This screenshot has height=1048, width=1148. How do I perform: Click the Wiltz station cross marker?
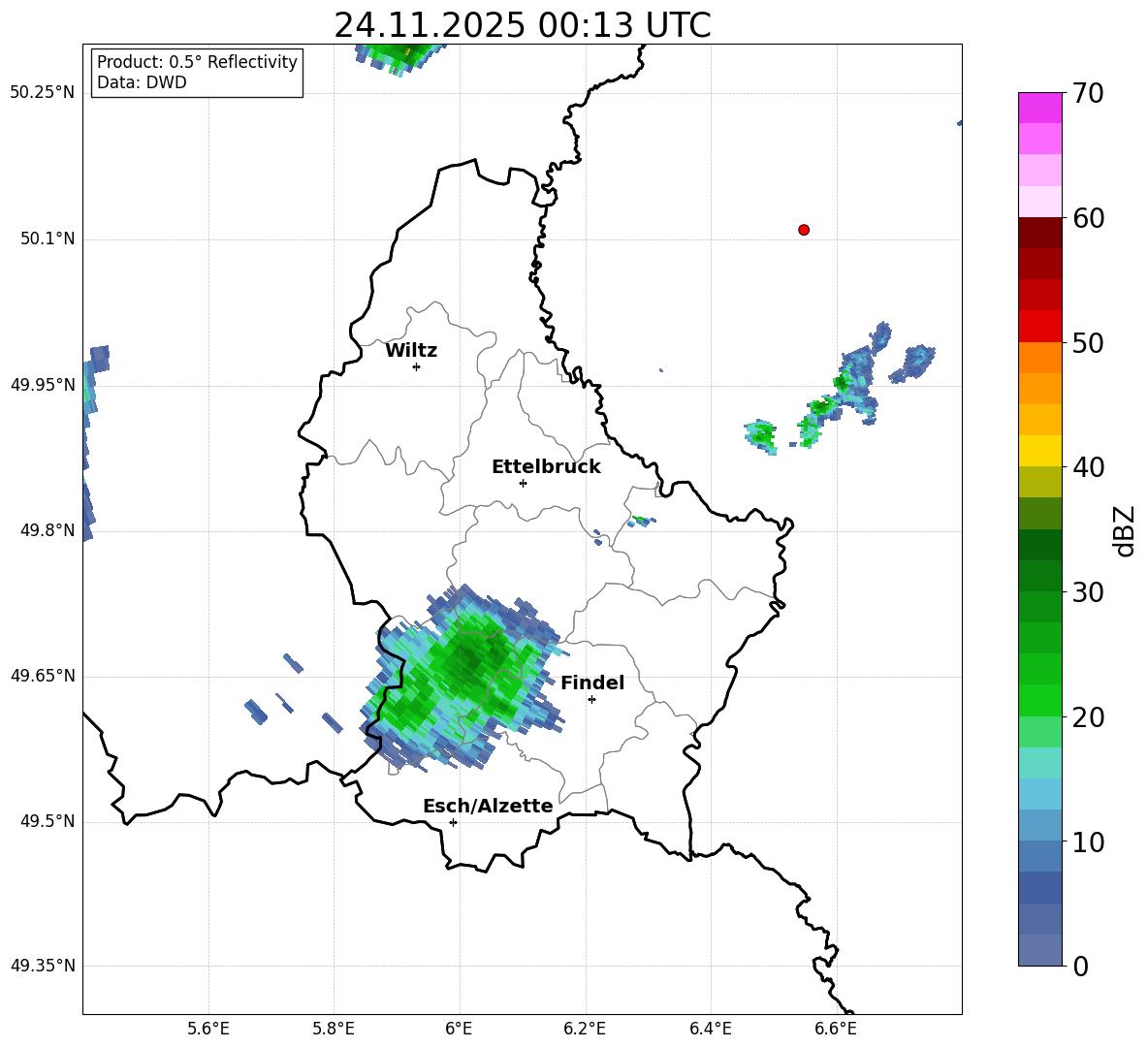click(x=417, y=366)
